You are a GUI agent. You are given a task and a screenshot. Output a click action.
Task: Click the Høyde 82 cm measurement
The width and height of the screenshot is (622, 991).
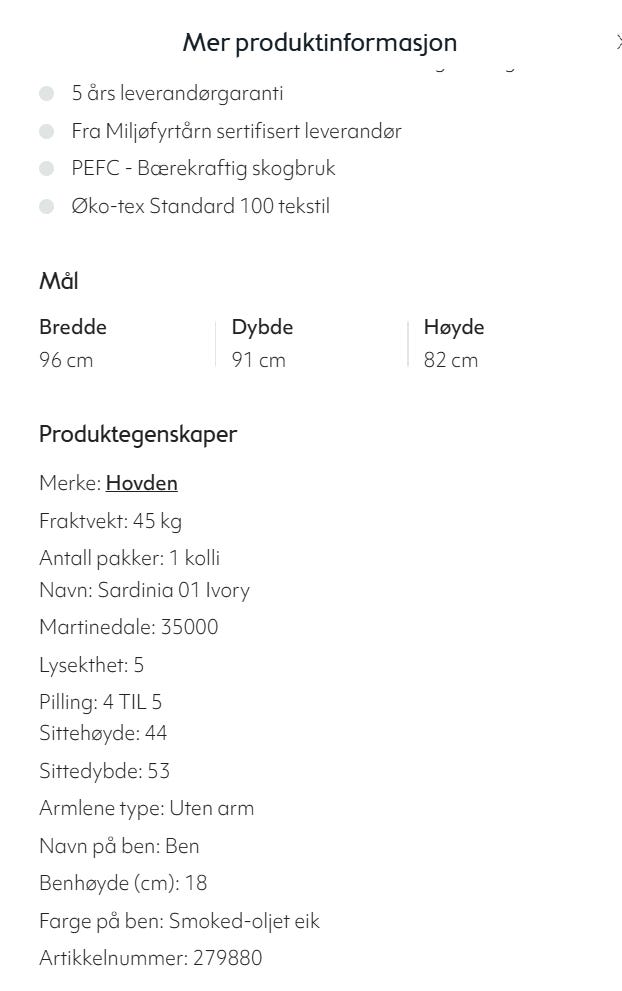point(454,343)
